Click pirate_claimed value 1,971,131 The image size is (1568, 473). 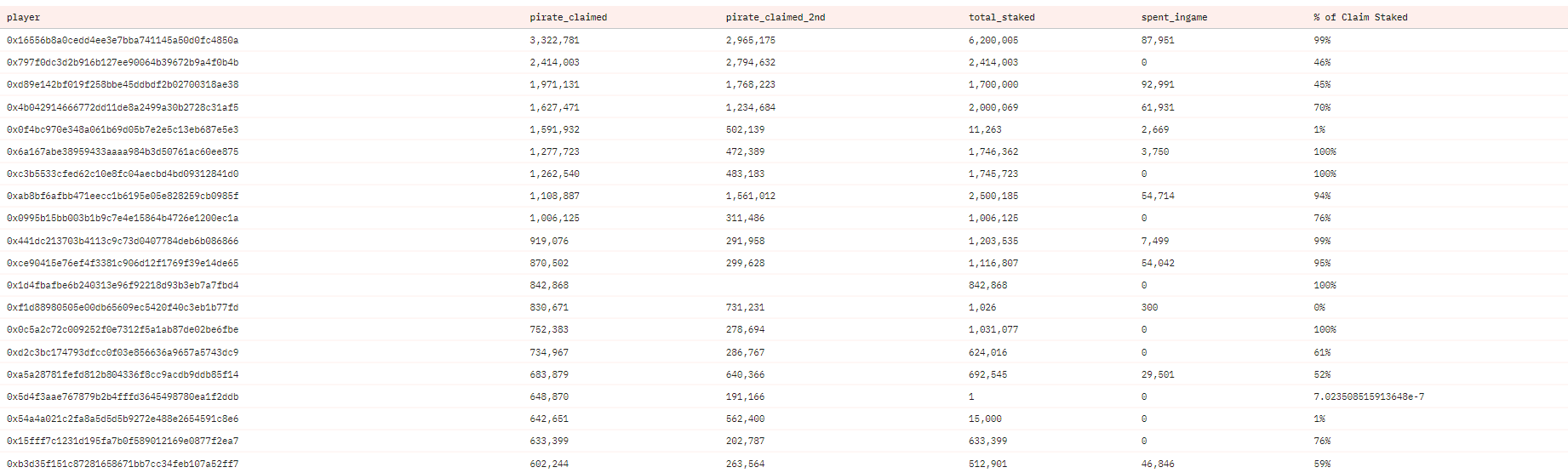(x=554, y=84)
